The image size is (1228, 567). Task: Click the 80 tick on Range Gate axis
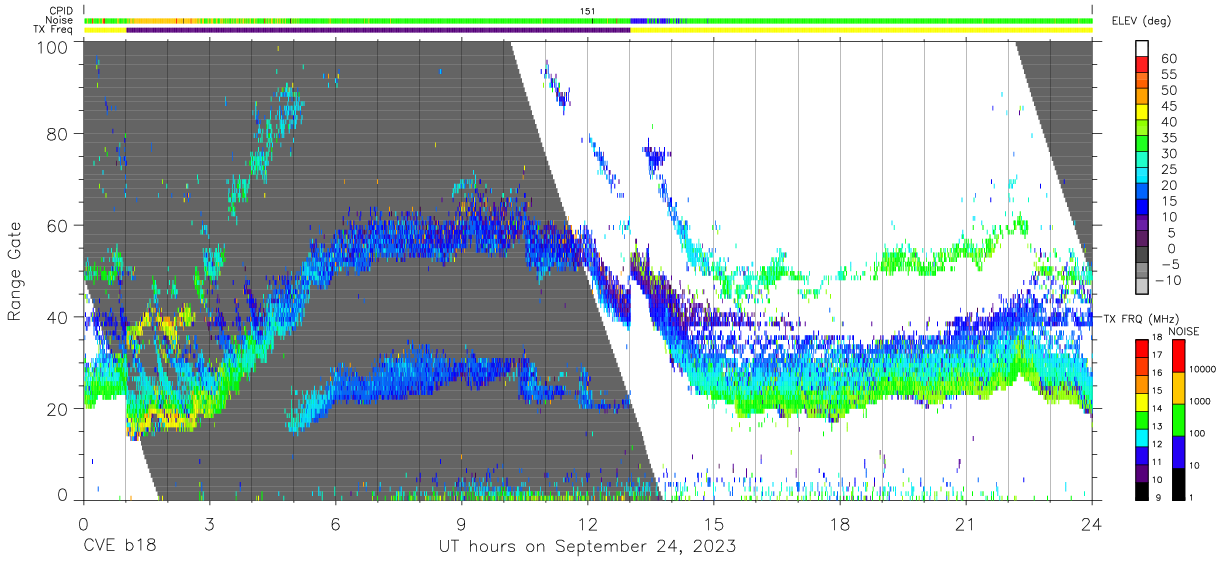58,135
